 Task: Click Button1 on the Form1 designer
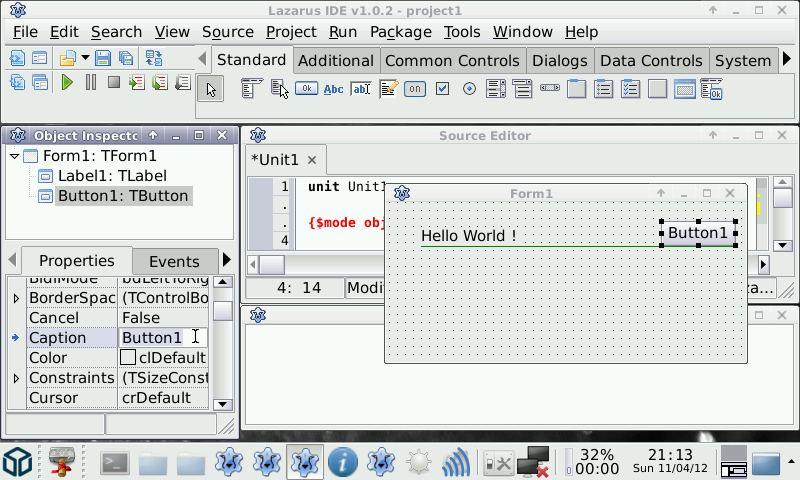[x=698, y=233]
